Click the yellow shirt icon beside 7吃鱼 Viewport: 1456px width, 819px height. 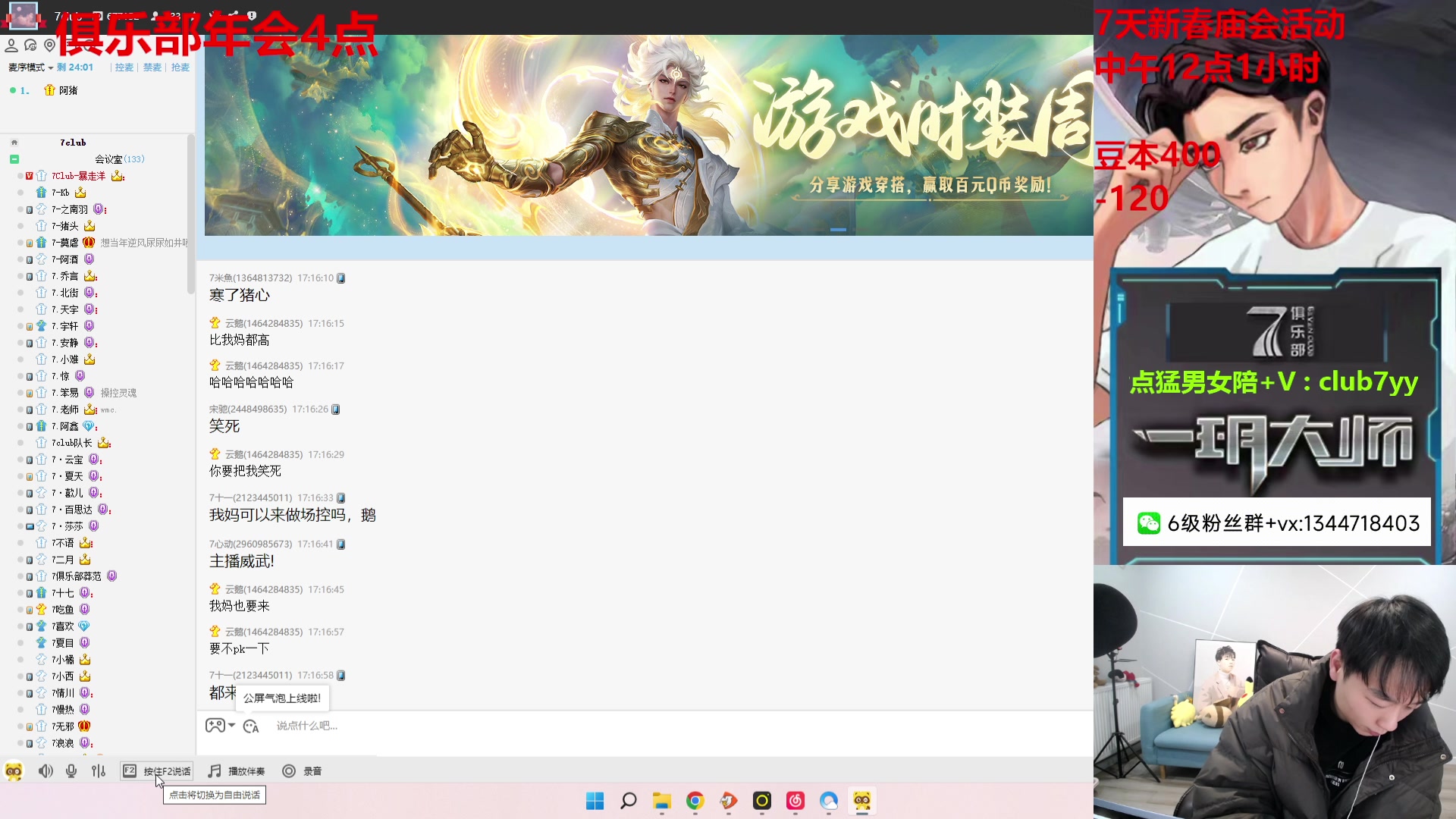42,610
